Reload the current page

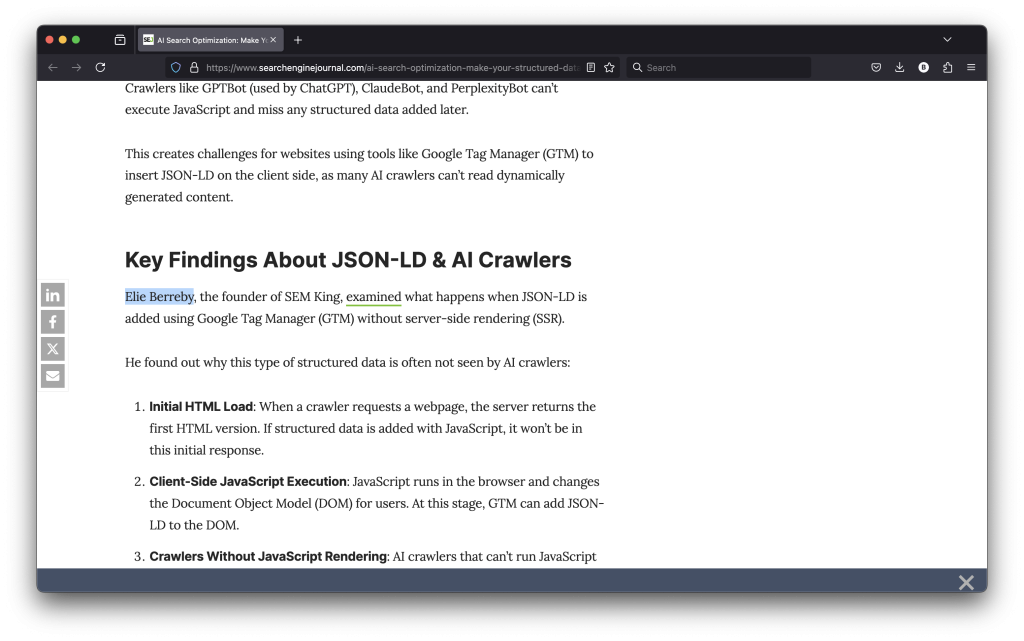100,67
